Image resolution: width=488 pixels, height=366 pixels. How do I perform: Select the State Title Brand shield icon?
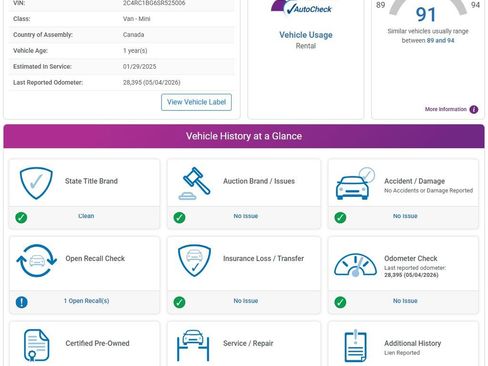tap(36, 183)
